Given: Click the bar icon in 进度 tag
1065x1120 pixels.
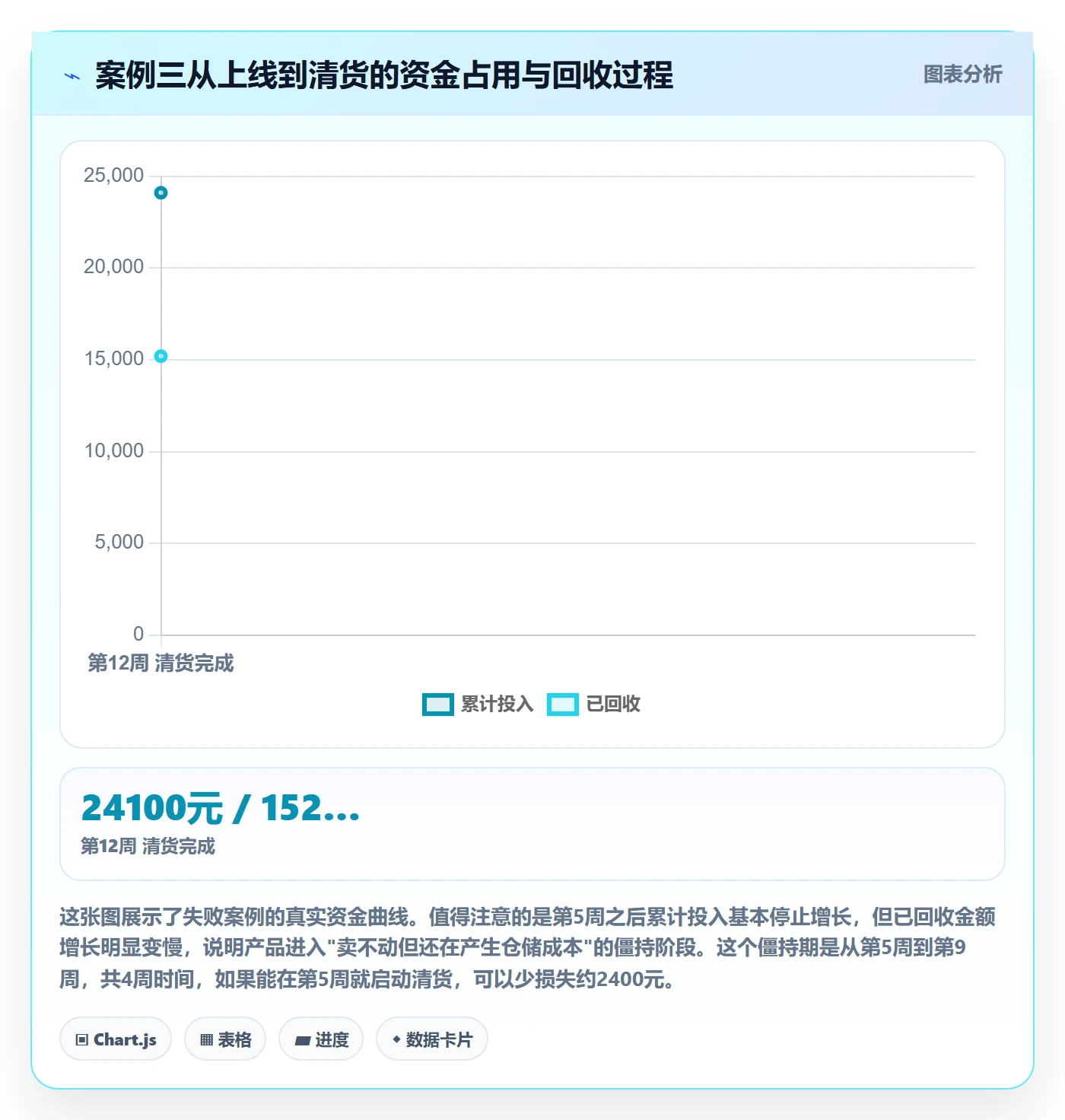Looking at the screenshot, I should (x=302, y=1041).
